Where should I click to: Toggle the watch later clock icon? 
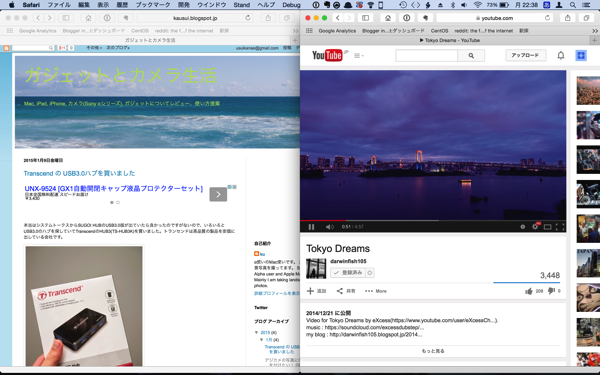pos(522,227)
